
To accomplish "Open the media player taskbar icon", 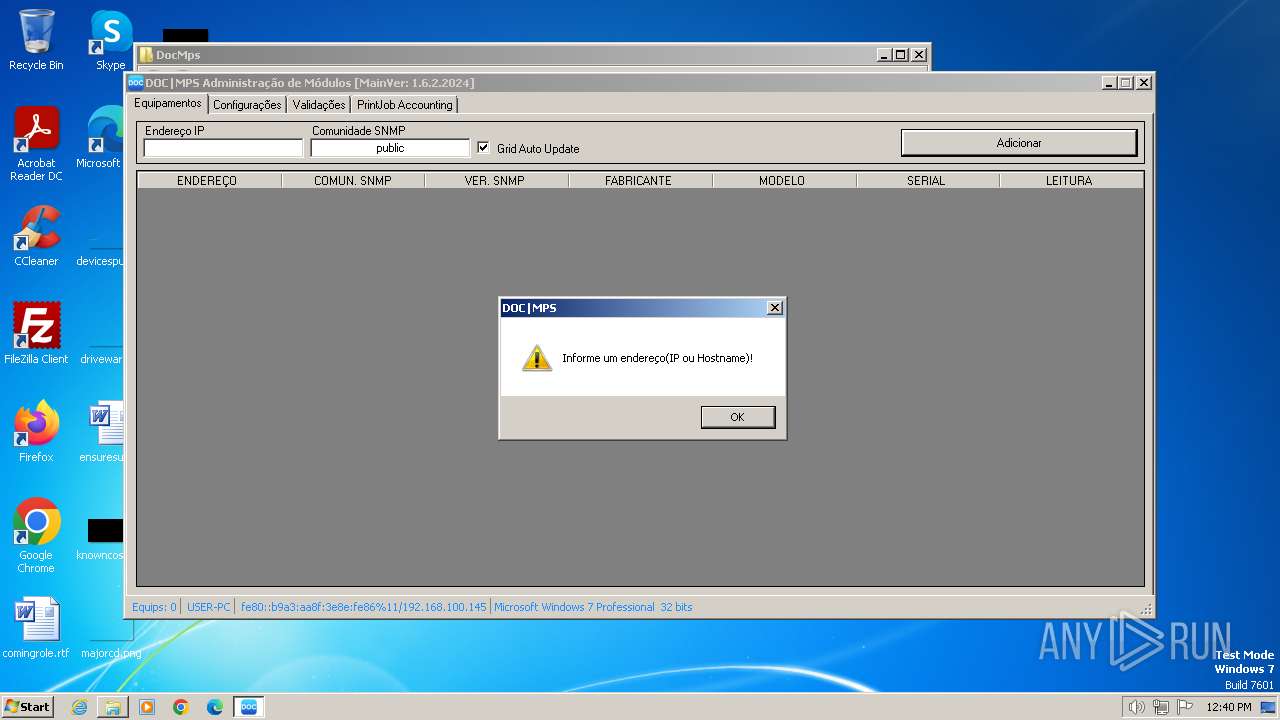I will pyautogui.click(x=147, y=707).
